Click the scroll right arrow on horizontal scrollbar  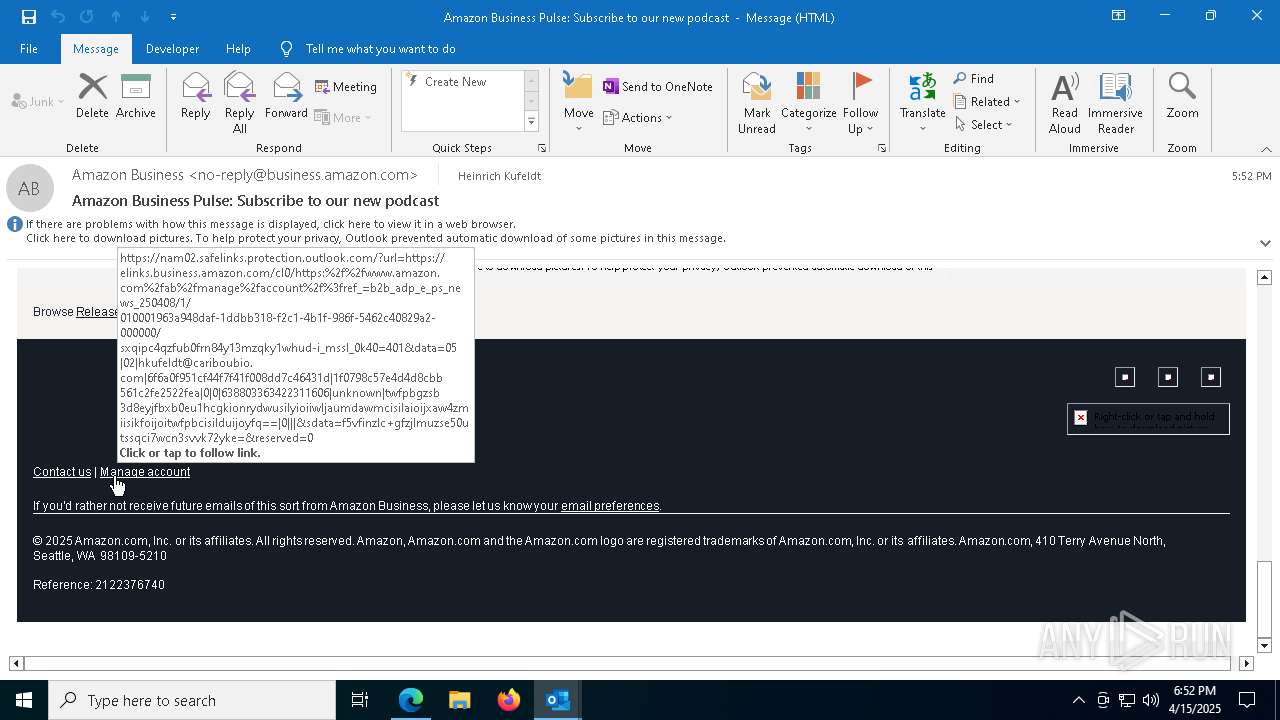click(1246, 663)
